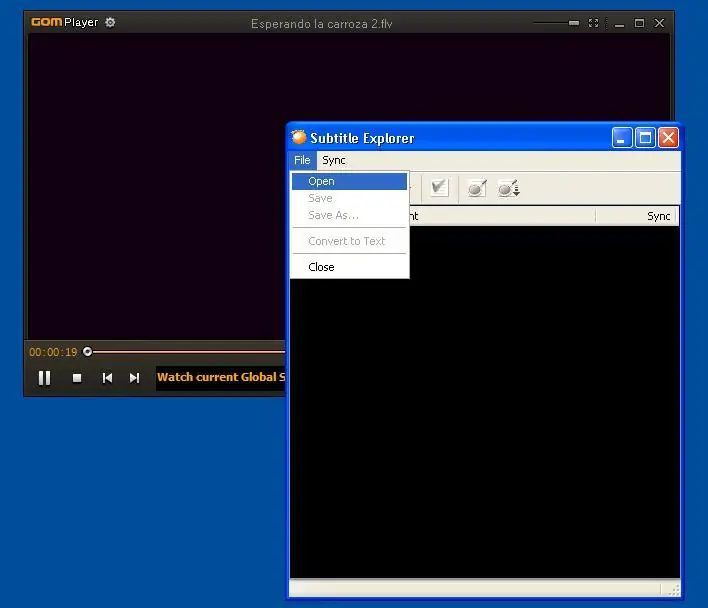708x608 pixels.
Task: Toggle GOM Player fullscreen mode icon
Action: click(x=593, y=23)
